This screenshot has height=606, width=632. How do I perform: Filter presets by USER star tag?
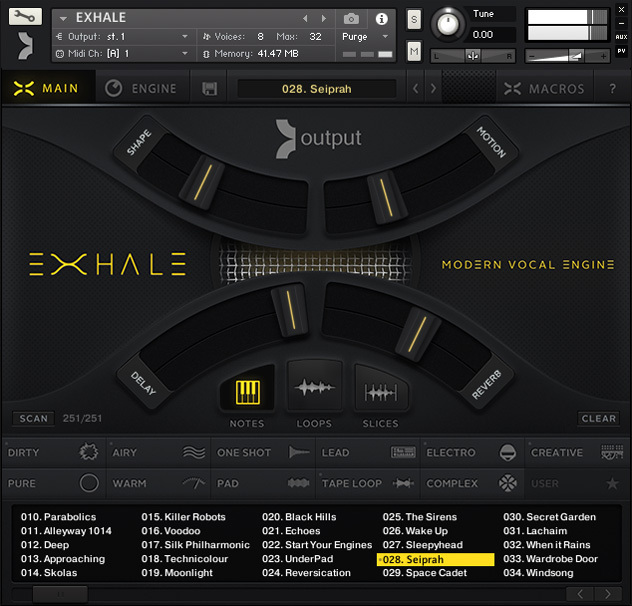(577, 483)
